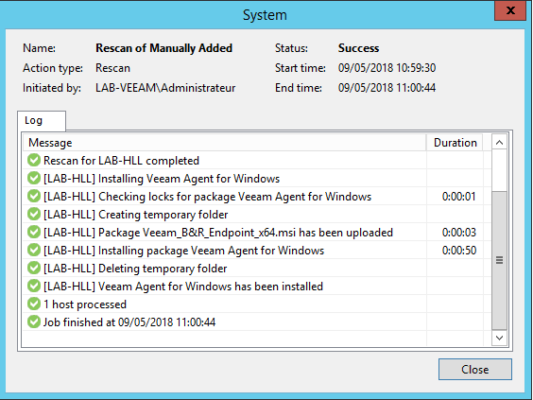Click the log scrollbar up arrow
The width and height of the screenshot is (533, 400).
[499, 142]
